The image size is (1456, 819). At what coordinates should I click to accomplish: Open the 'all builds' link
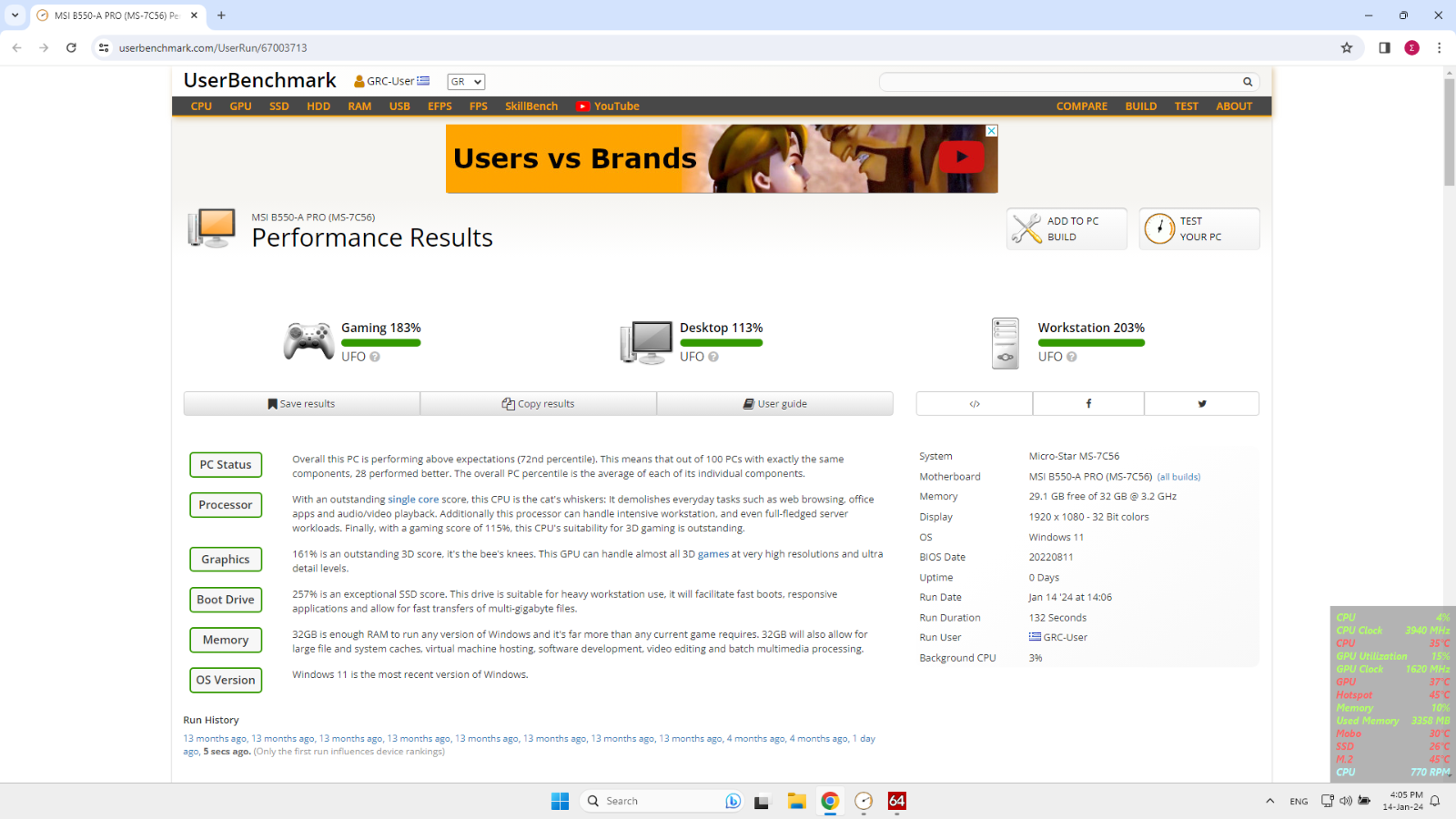[1178, 477]
